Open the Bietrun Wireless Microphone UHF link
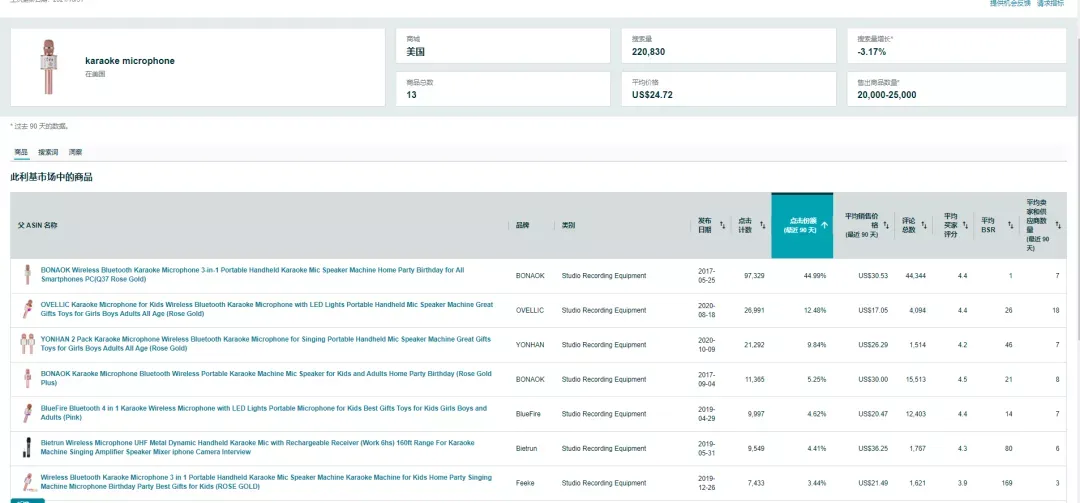This screenshot has height=503, width=1080. 257,447
